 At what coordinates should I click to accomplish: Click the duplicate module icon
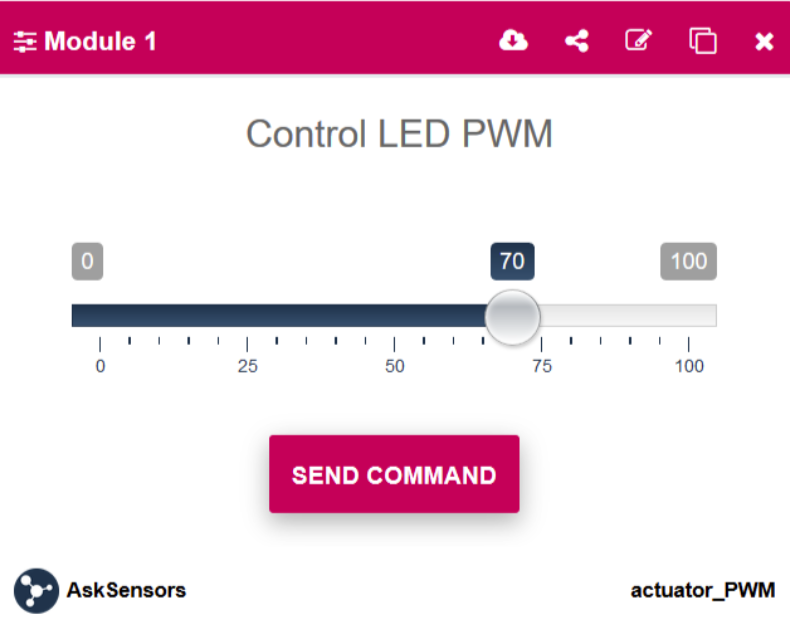tap(703, 41)
